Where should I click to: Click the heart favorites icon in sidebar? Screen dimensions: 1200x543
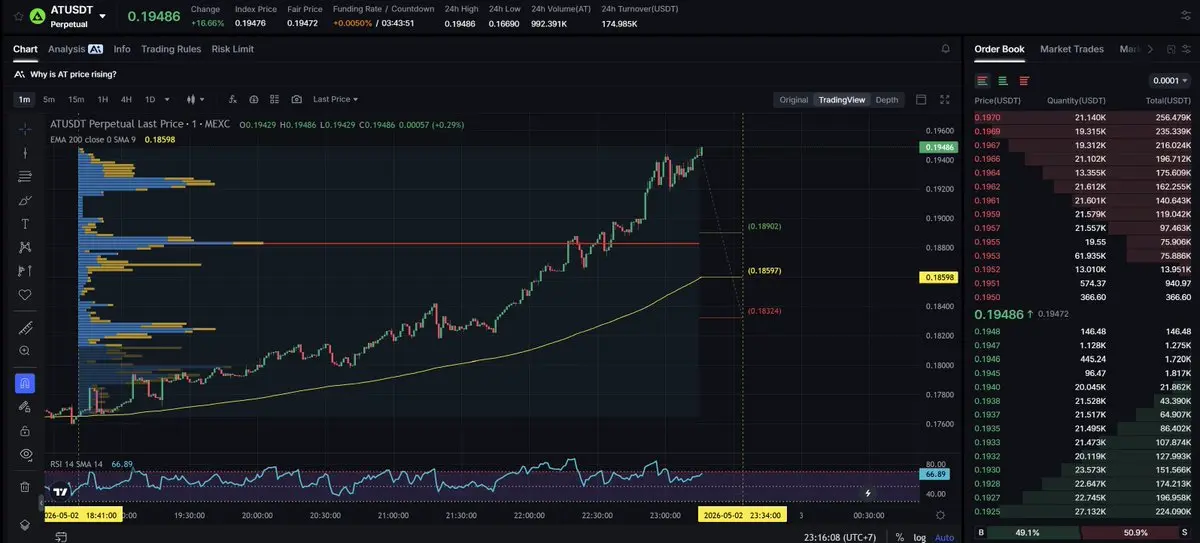(x=24, y=295)
